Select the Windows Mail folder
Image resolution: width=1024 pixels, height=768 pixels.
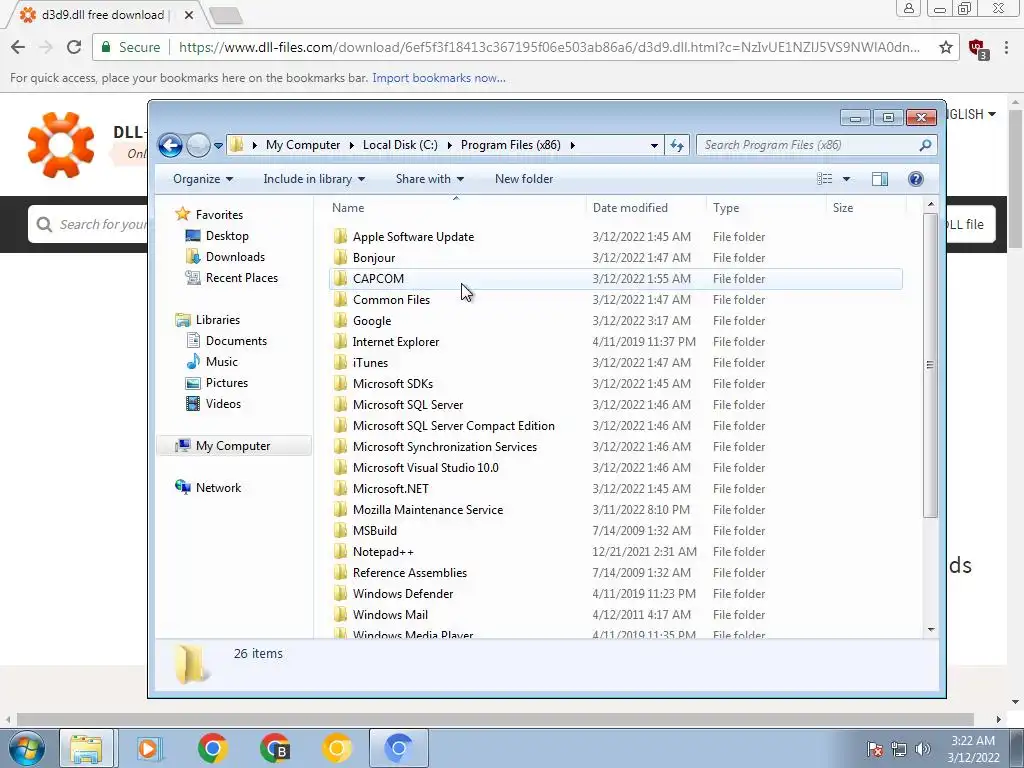[390, 615]
